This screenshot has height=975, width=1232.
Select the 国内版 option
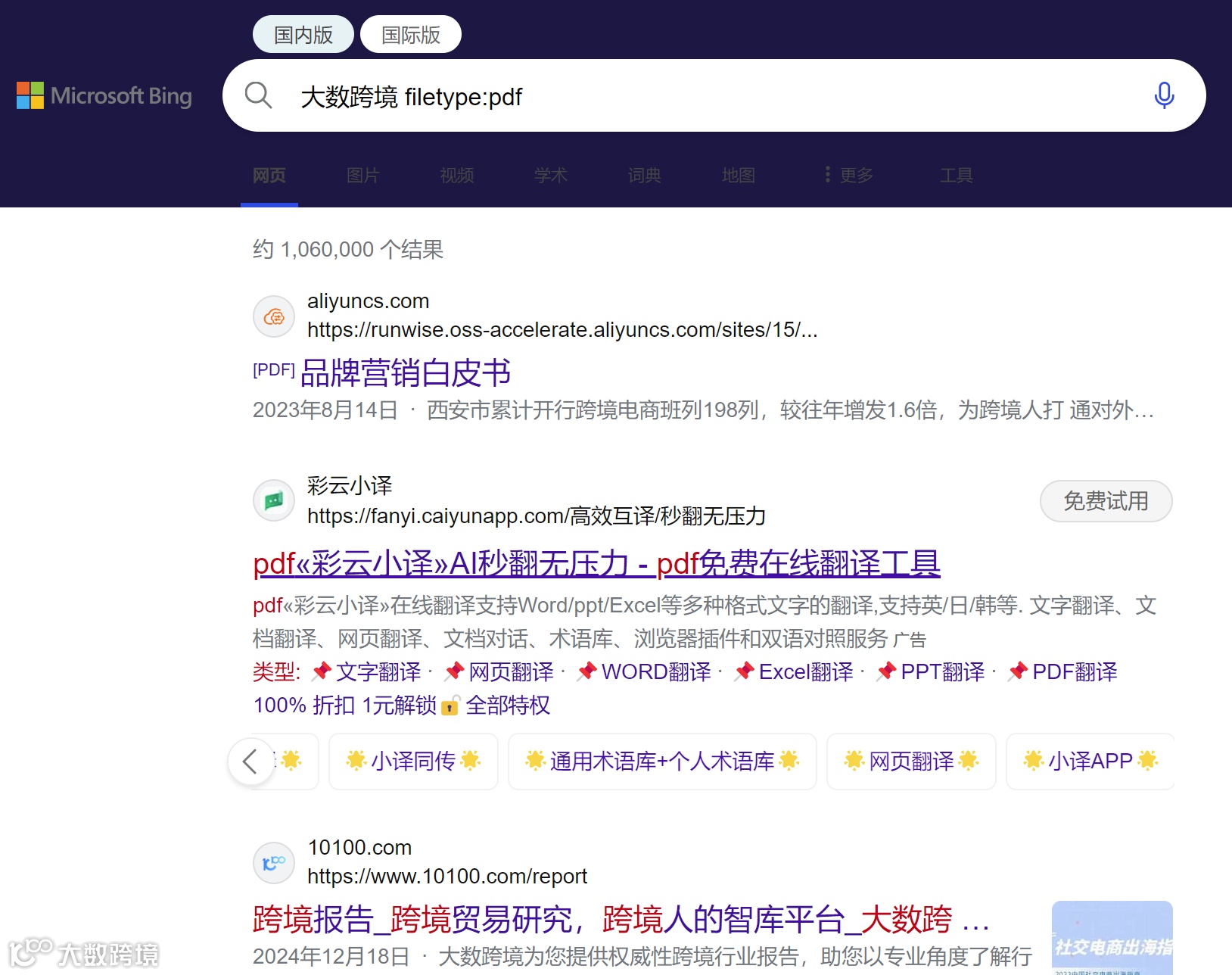[x=302, y=33]
